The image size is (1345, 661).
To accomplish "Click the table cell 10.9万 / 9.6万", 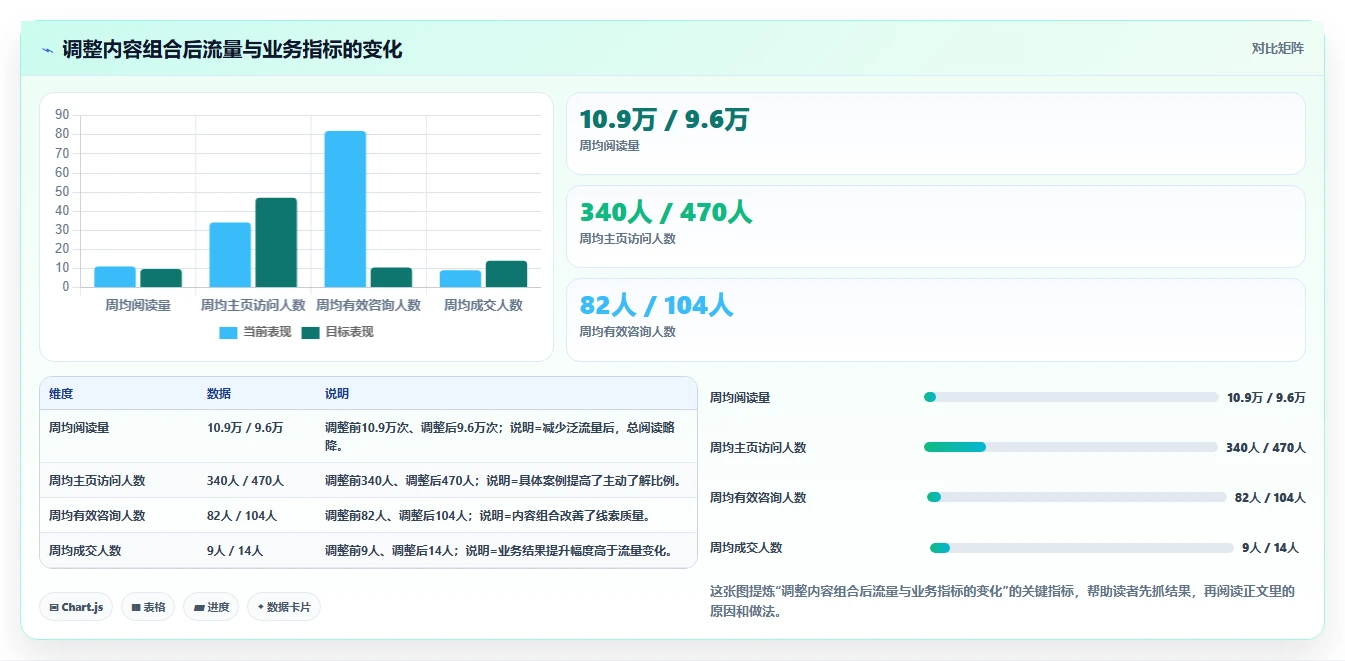I will [x=245, y=427].
